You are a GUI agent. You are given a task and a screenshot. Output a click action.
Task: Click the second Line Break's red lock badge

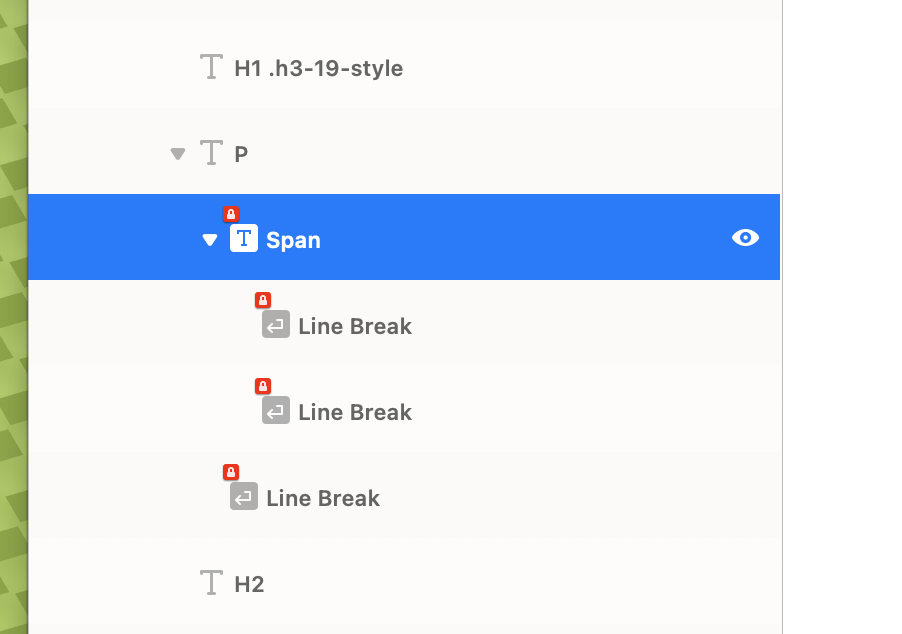(263, 386)
